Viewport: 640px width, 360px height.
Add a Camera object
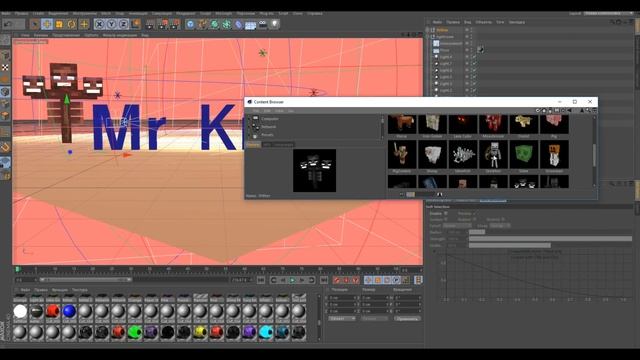[x=263, y=24]
